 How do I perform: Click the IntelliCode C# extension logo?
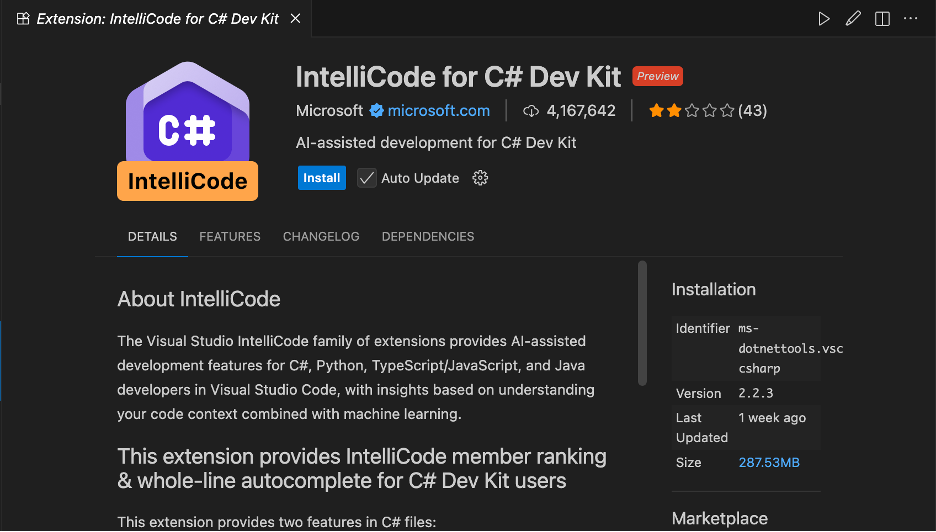187,131
